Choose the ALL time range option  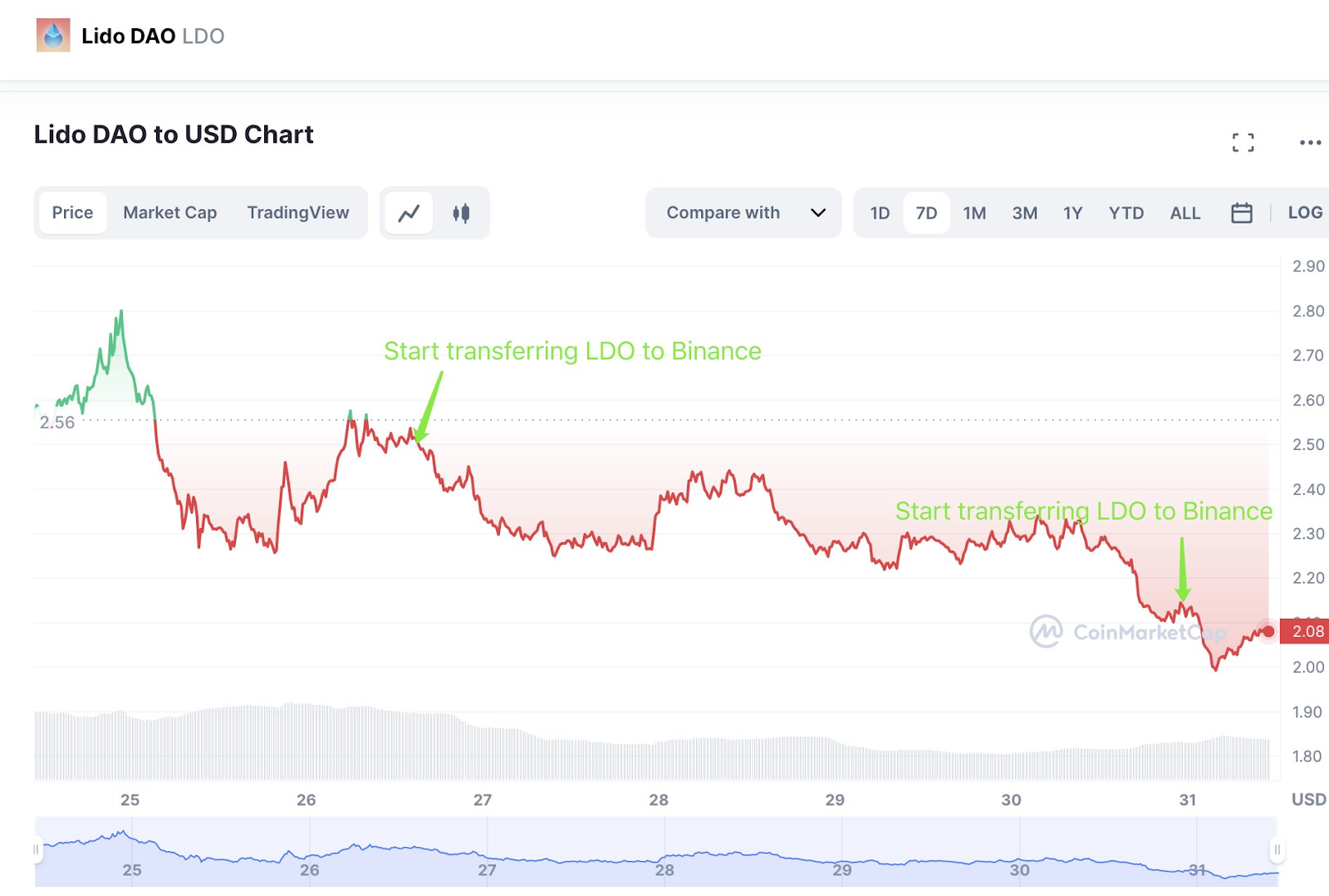pos(1184,213)
